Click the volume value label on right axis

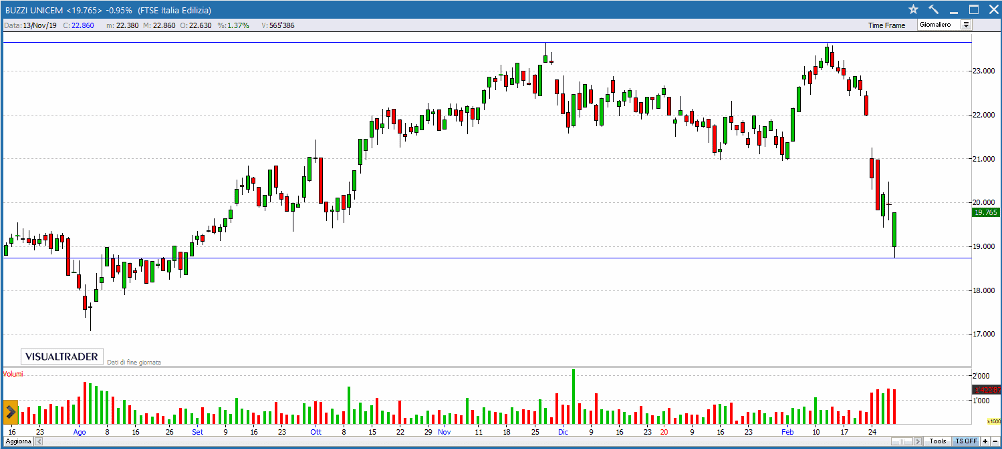click(x=986, y=389)
